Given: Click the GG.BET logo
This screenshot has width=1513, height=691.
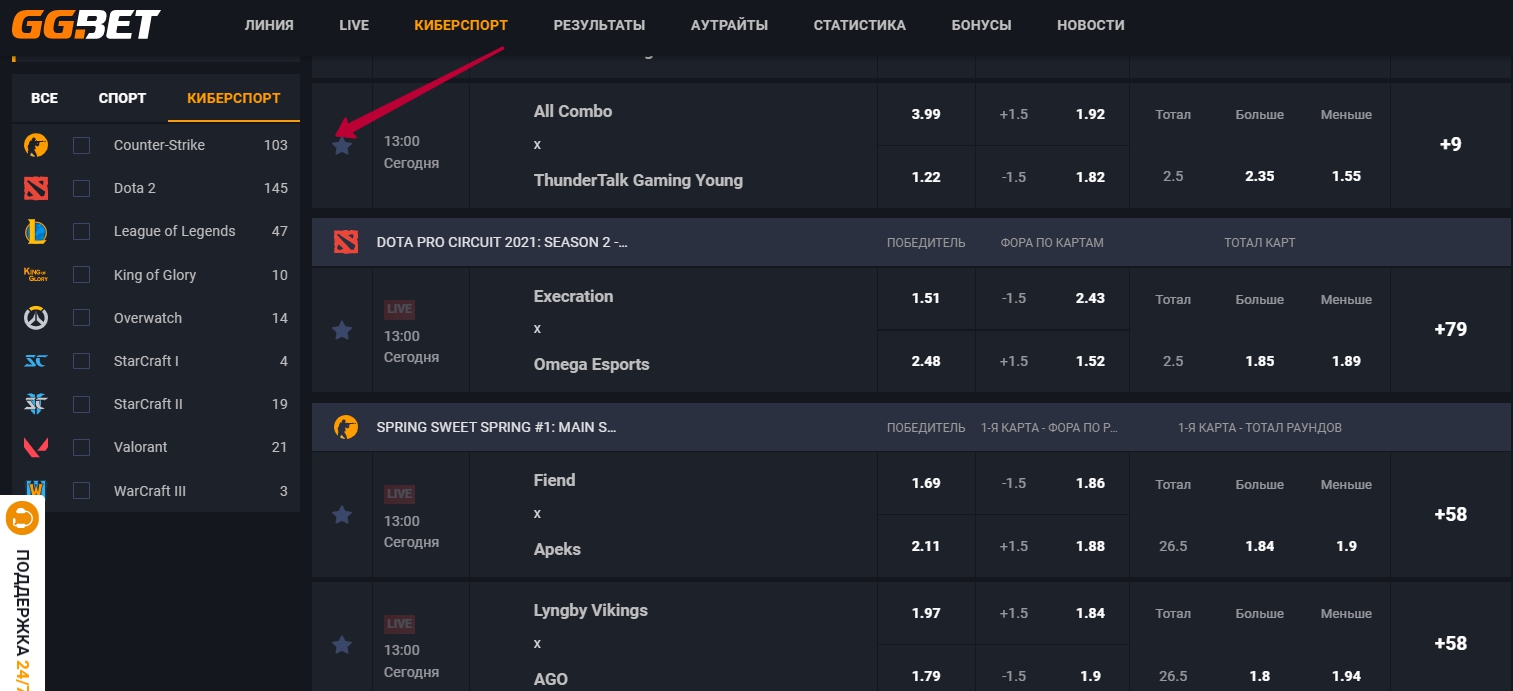Looking at the screenshot, I should (x=86, y=24).
